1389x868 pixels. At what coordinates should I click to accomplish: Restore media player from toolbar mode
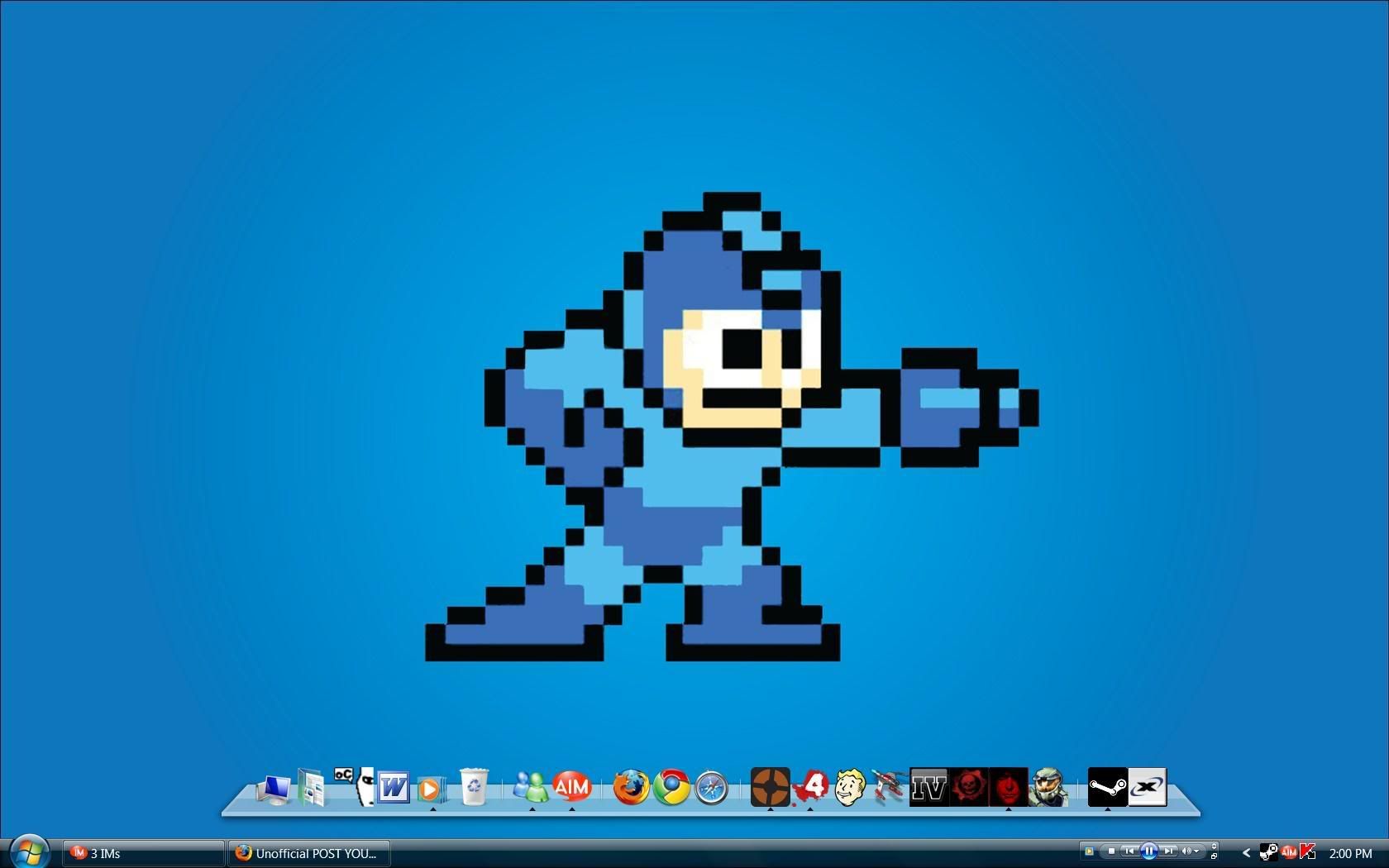[x=1214, y=856]
